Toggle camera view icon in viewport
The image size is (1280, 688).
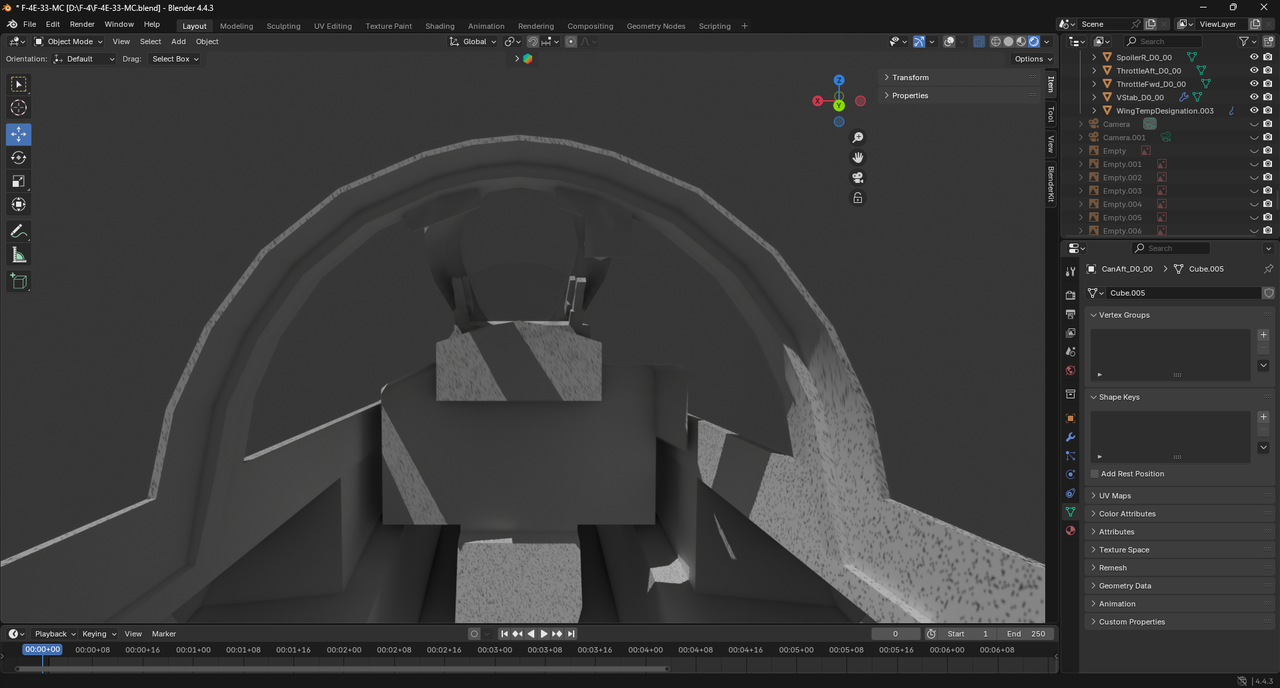click(858, 177)
